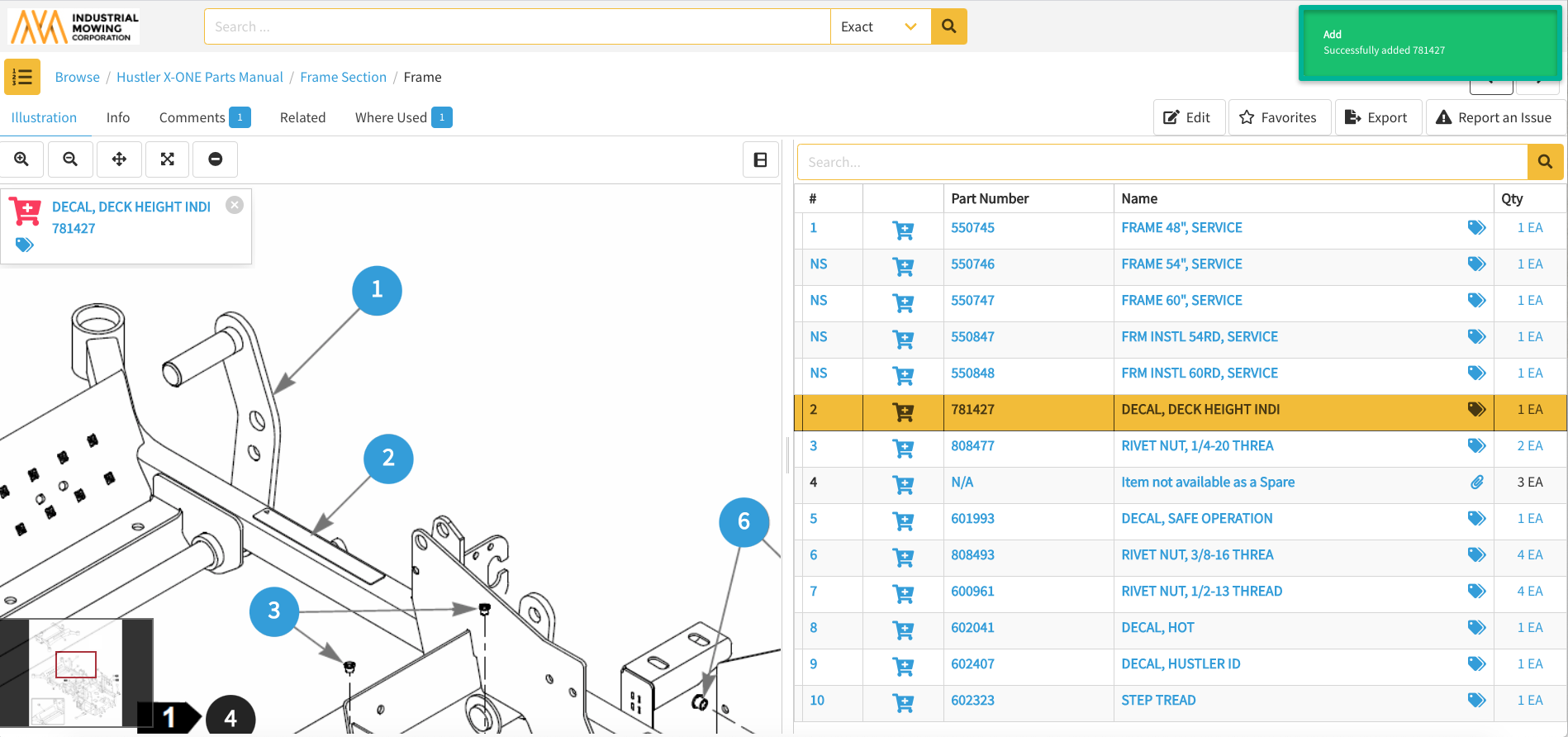Click the paperclip icon on item 4

tap(1476, 483)
